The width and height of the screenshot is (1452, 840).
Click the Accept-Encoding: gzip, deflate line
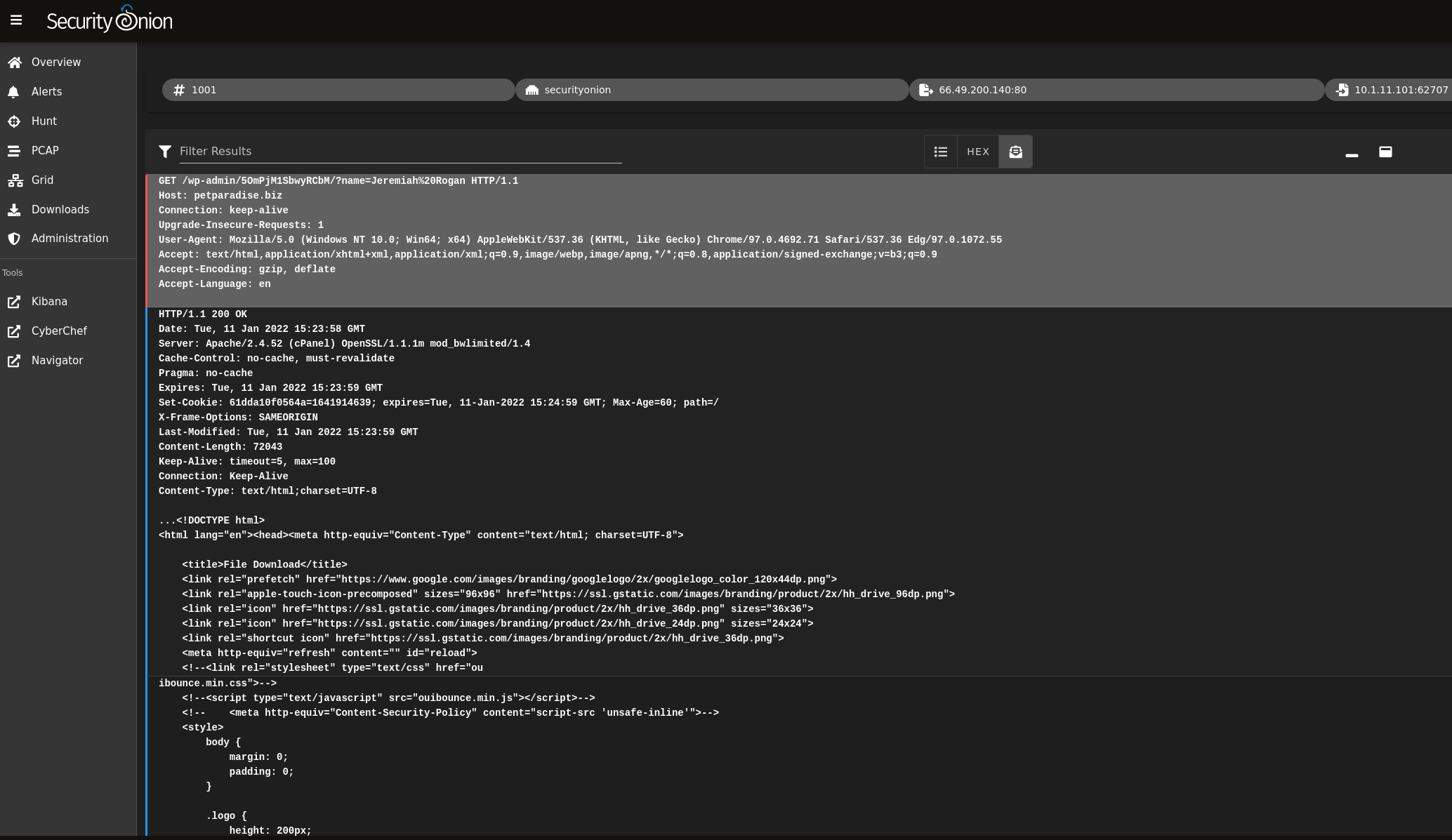click(247, 269)
